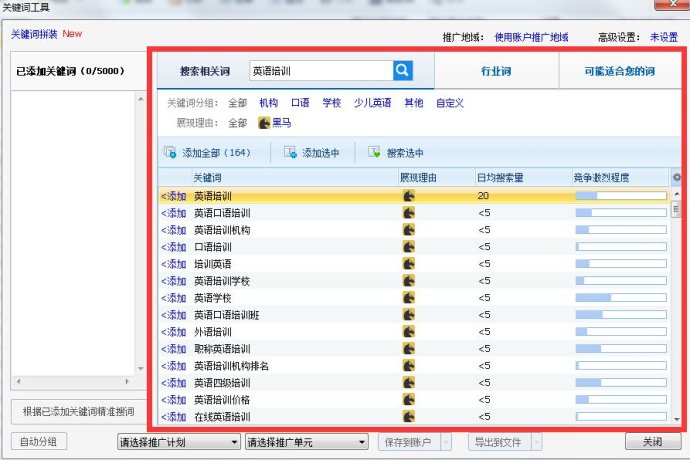This screenshot has width=690, height=460.
Task: Open the 可能适合您的词 tab
Action: [620, 71]
